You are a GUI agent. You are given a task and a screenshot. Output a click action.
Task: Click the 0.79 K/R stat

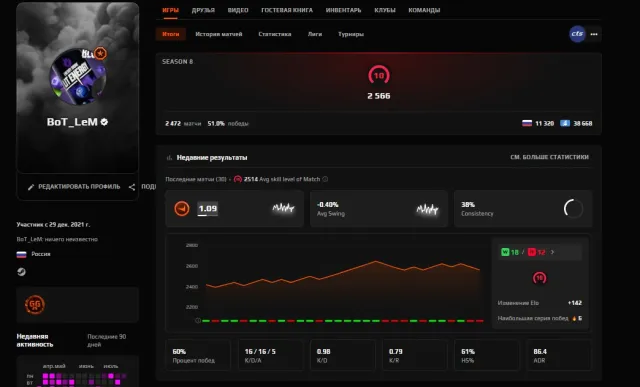[415, 355]
